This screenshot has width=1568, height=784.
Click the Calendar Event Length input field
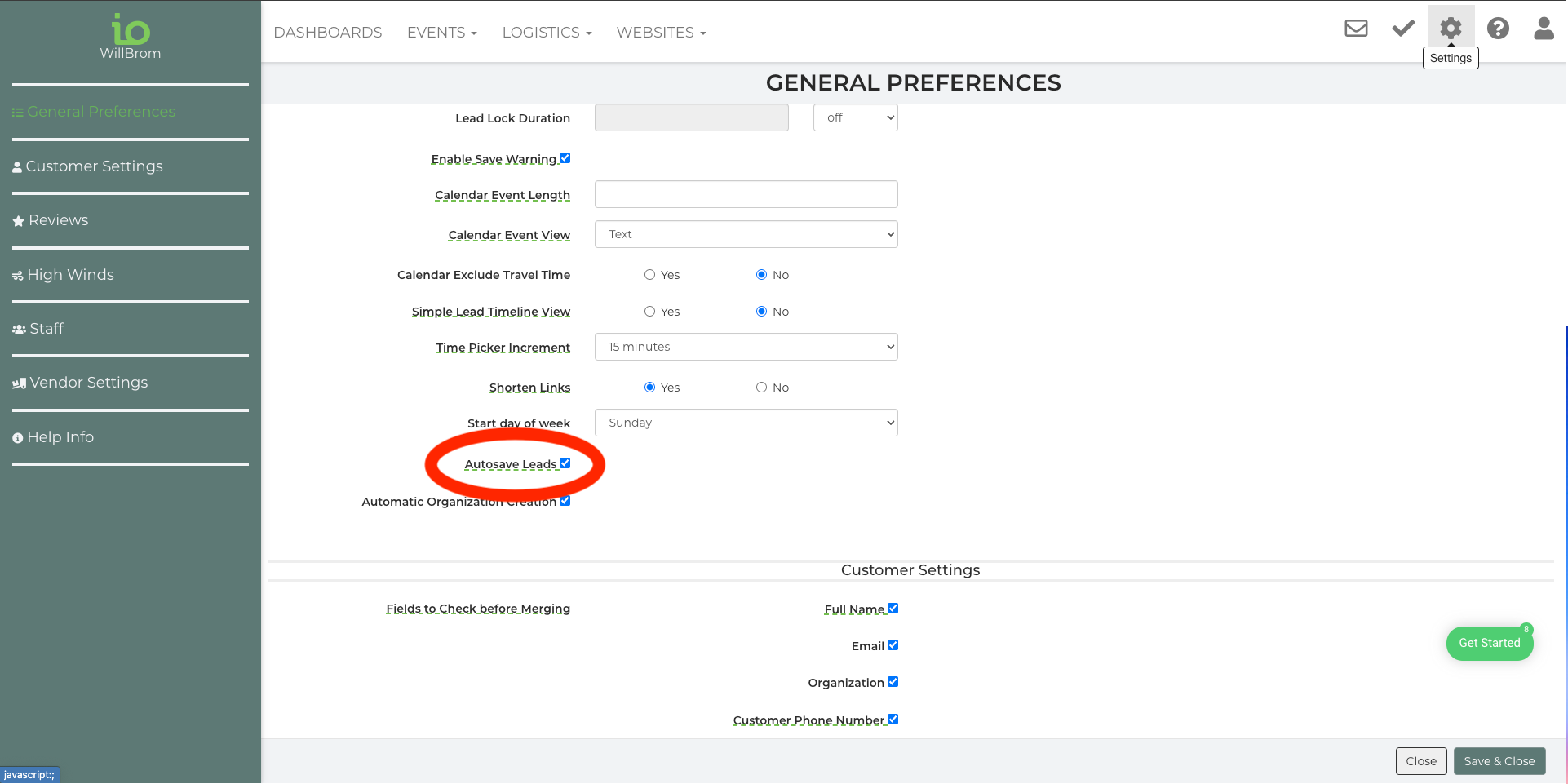[x=746, y=194]
